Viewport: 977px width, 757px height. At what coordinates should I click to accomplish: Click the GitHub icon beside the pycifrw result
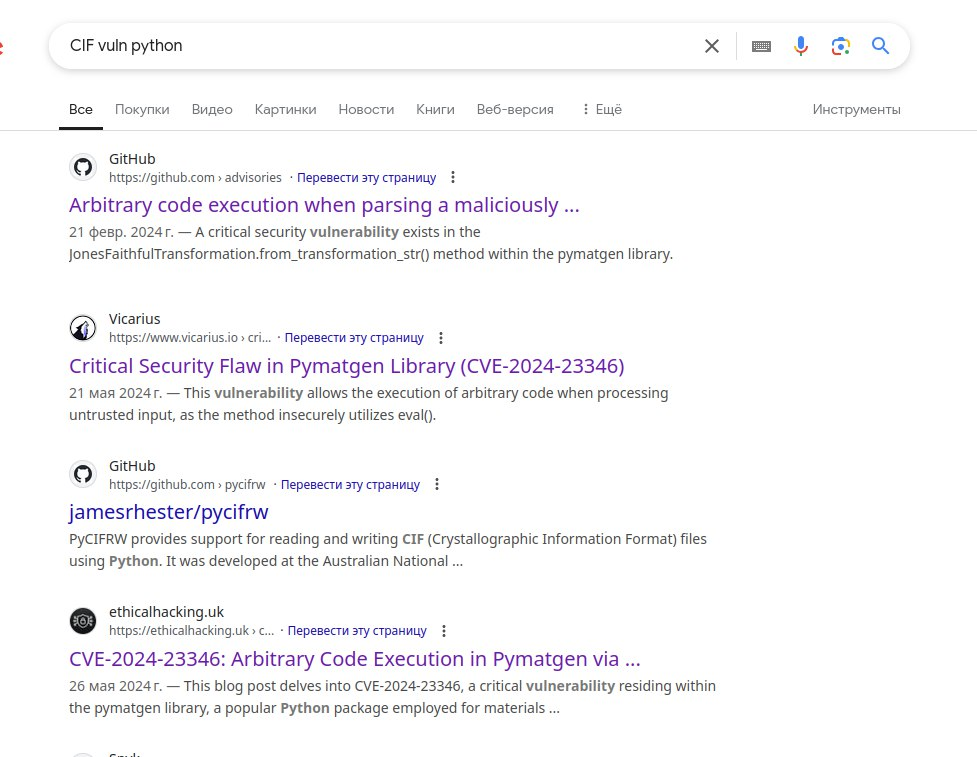coord(83,474)
